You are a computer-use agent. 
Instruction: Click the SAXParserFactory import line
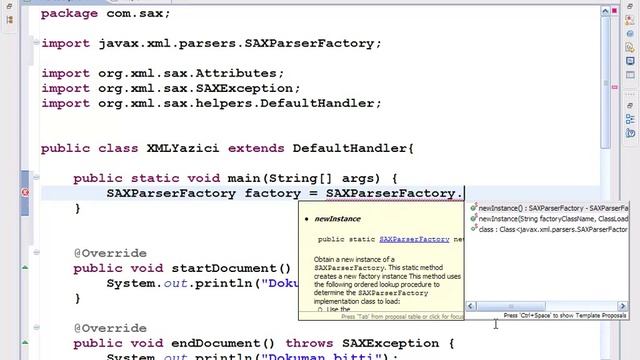211,43
